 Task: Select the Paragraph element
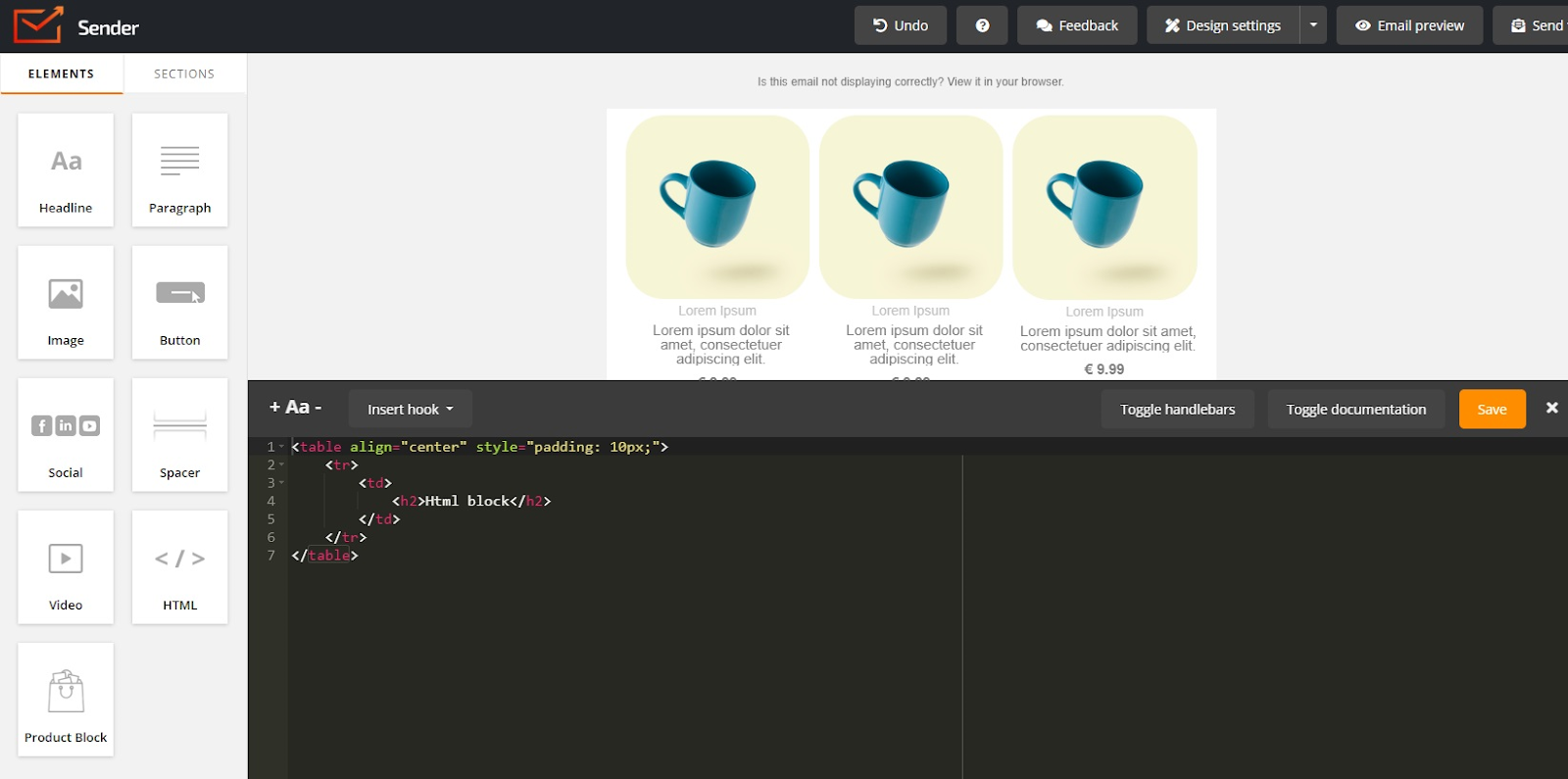[179, 170]
